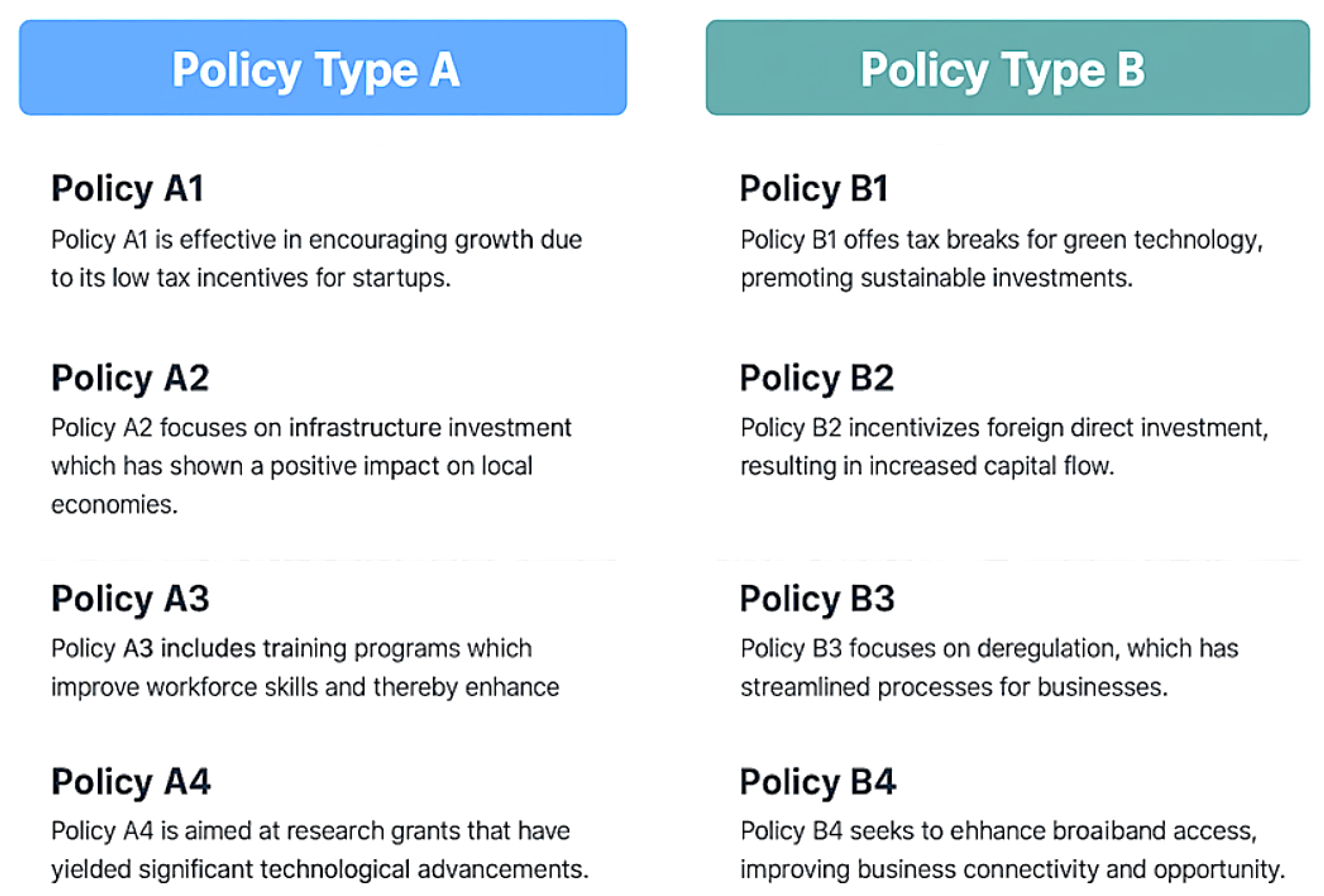Select the Policy B3 heading
The height and width of the screenshot is (896, 1324).
(x=818, y=599)
